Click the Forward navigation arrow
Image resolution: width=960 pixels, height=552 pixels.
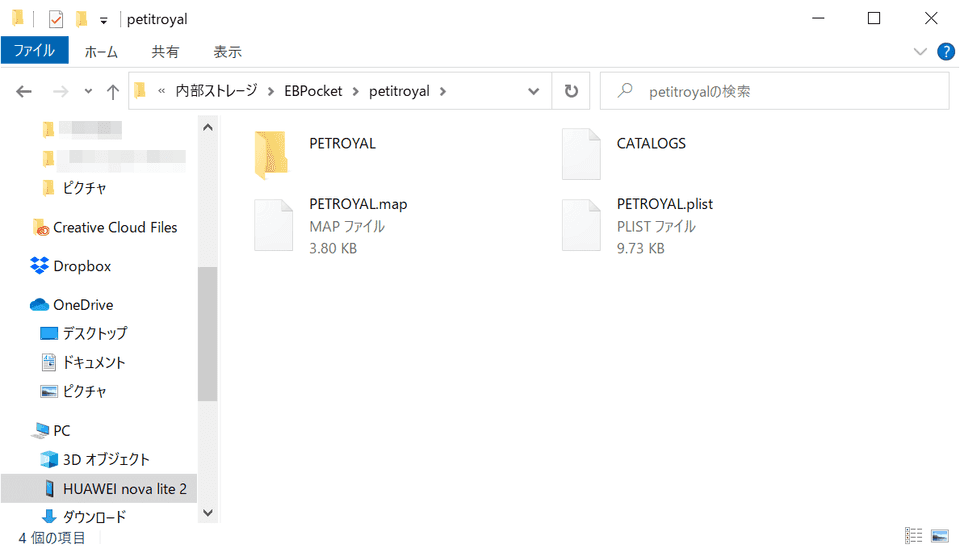[x=61, y=92]
